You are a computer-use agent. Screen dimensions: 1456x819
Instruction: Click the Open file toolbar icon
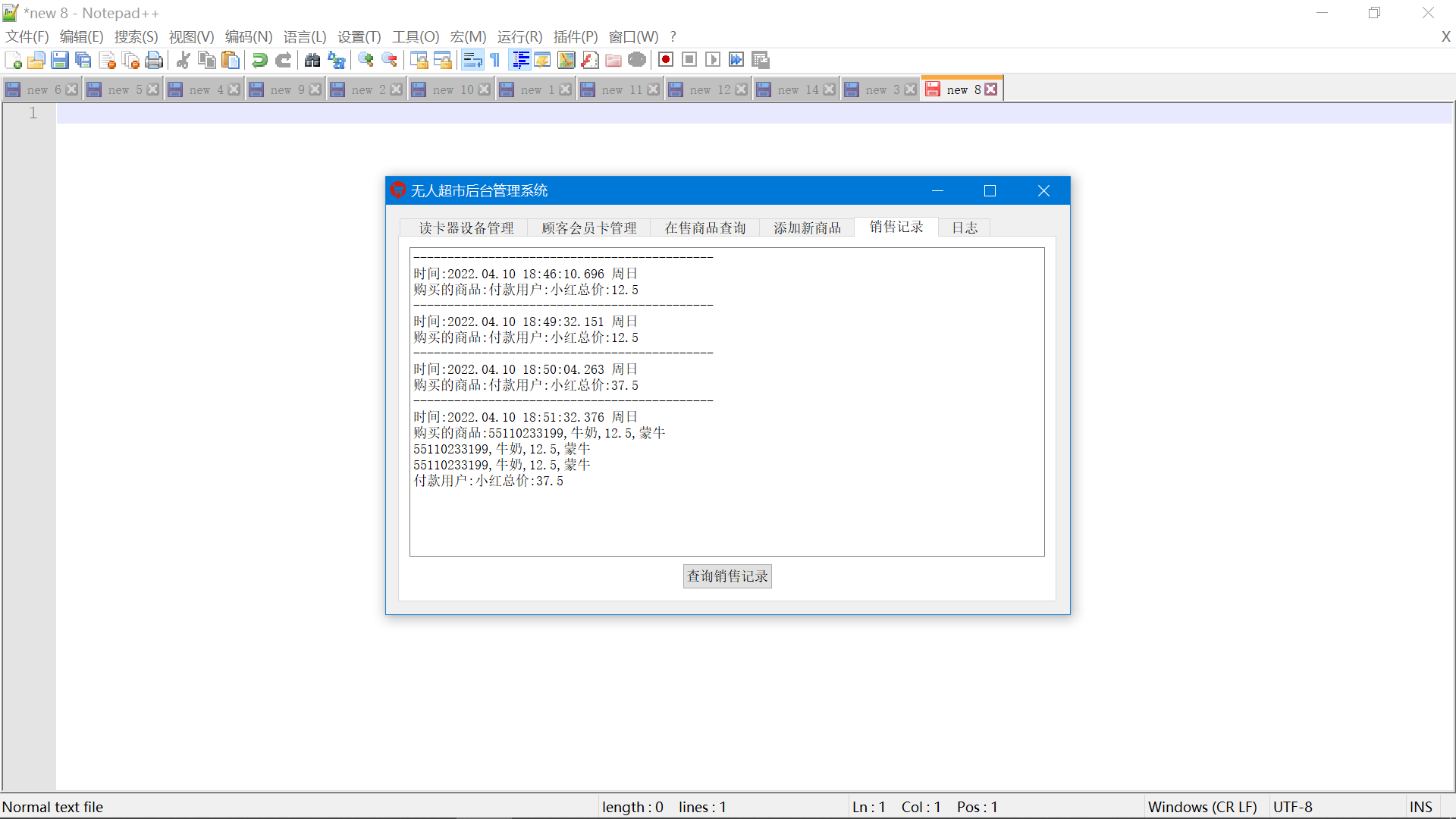(x=36, y=60)
